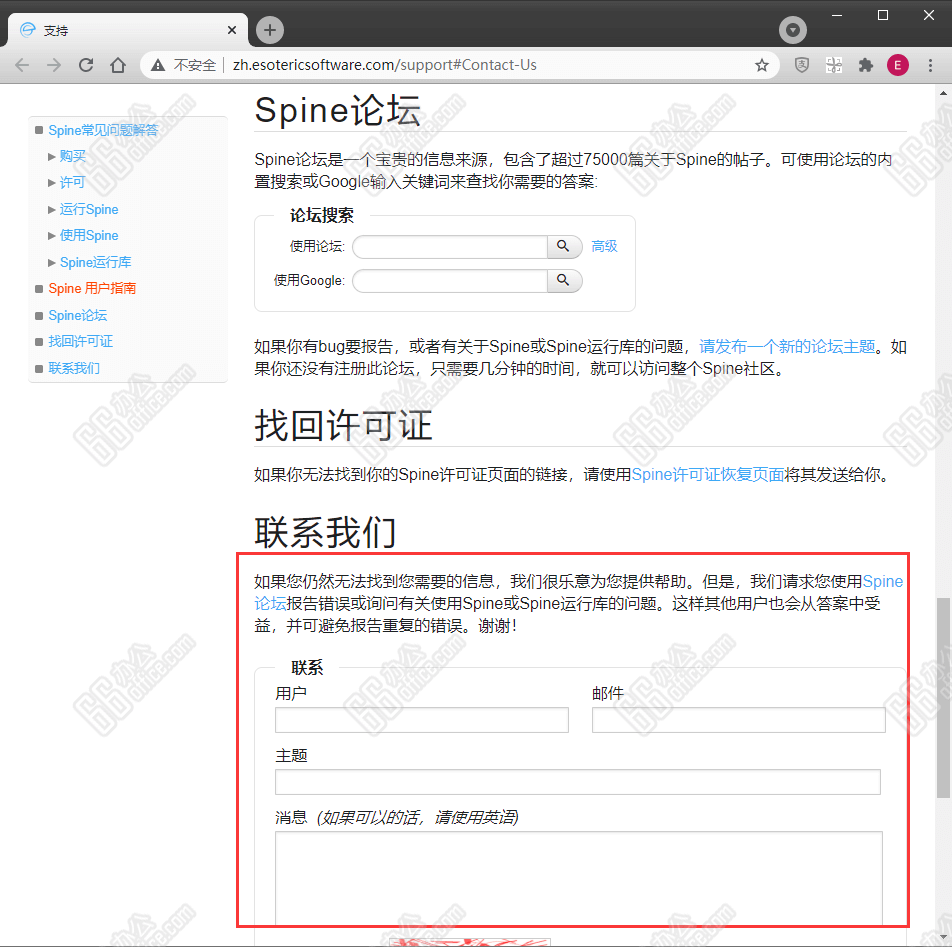952x947 pixels.
Task: Open the Spine许可证恢复页面 link
Action: point(708,475)
